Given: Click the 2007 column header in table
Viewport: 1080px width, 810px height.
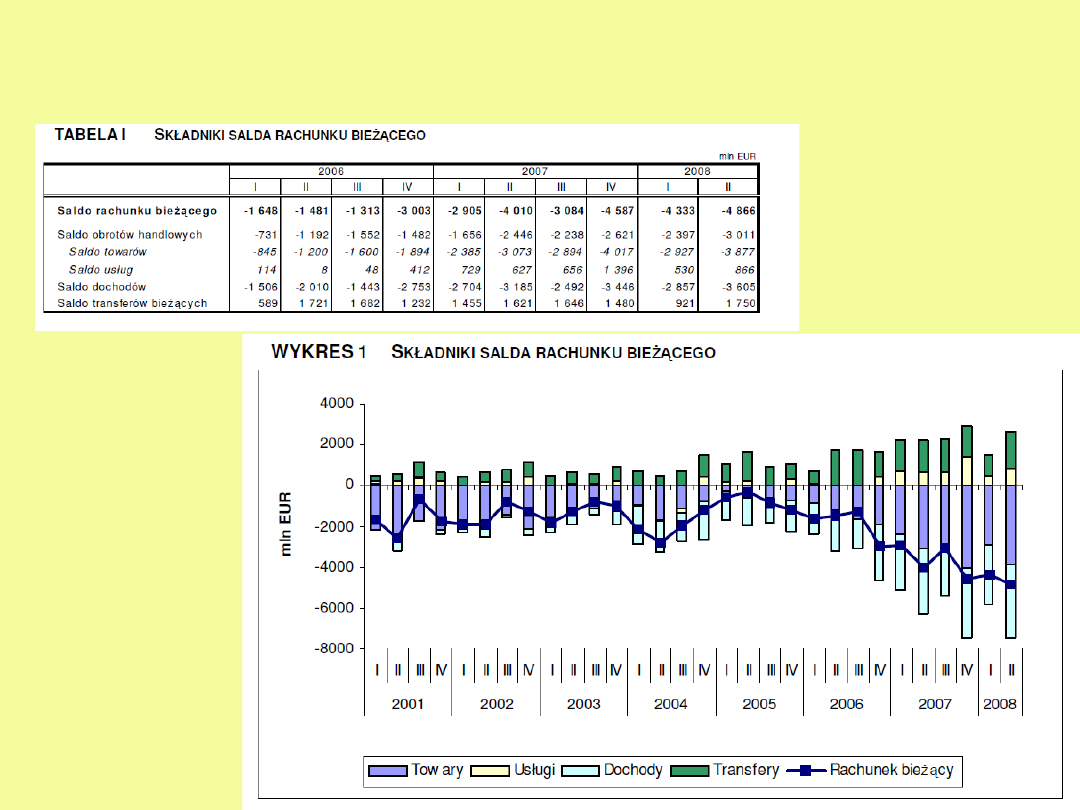Looking at the screenshot, I should 535,171.
